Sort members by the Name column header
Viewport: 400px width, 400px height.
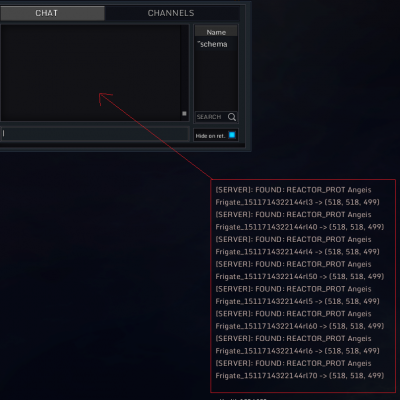(216, 32)
